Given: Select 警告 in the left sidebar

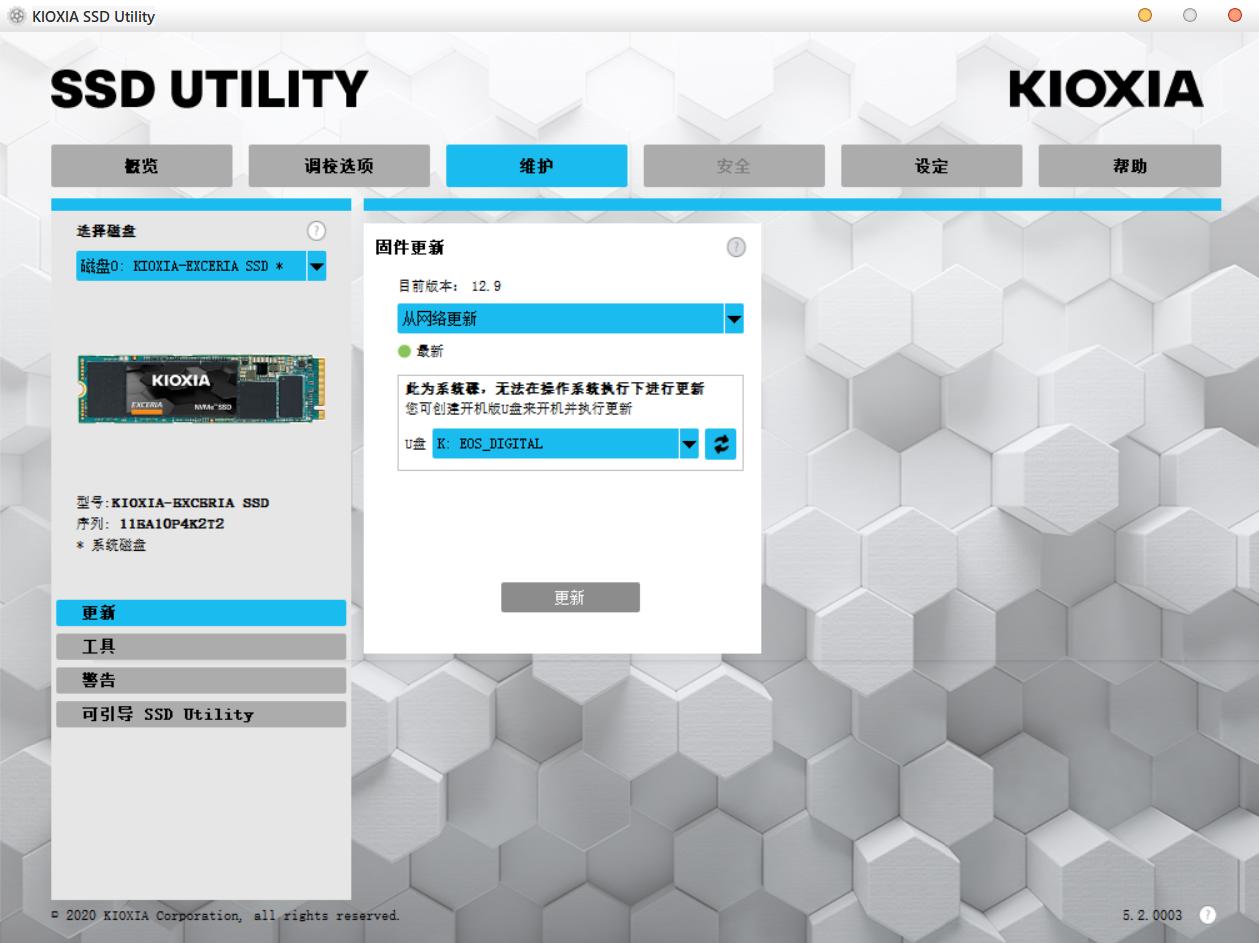Looking at the screenshot, I should (x=201, y=680).
